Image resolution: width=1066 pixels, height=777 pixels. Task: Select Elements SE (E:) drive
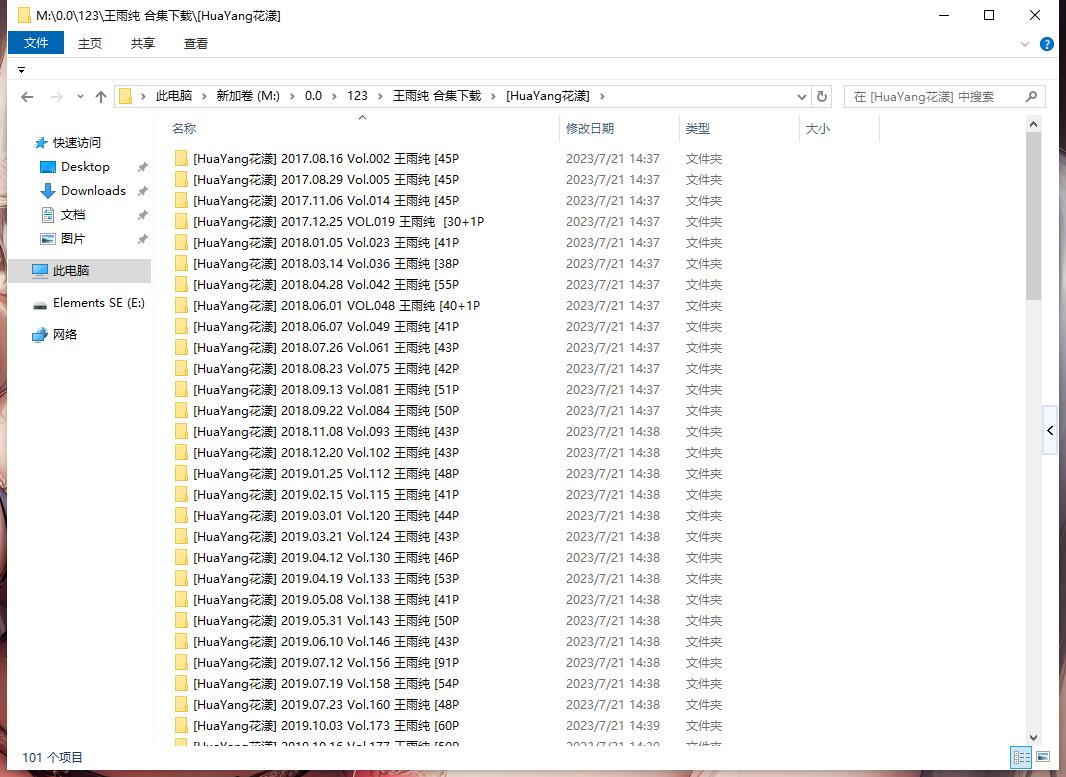[99, 303]
